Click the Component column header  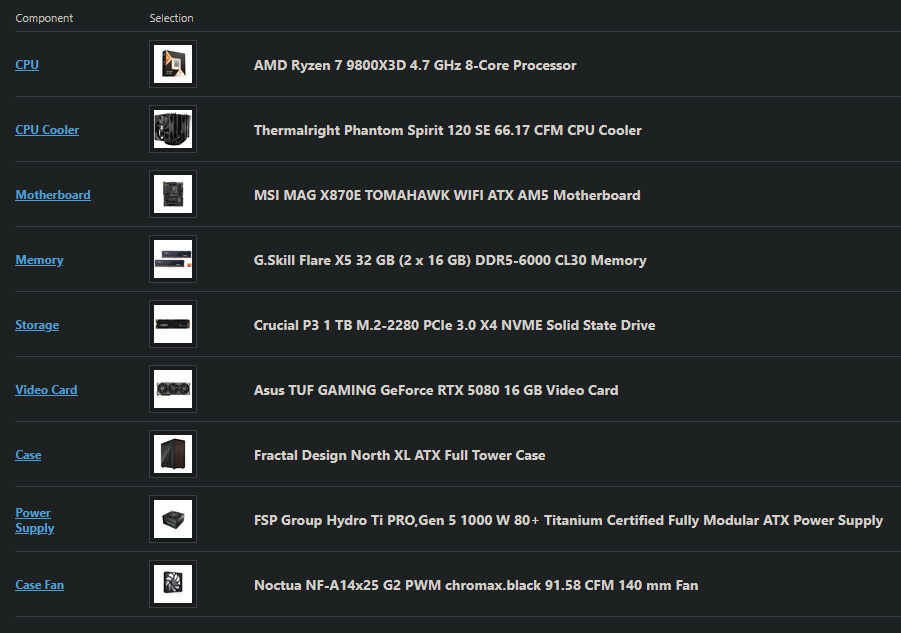(44, 18)
